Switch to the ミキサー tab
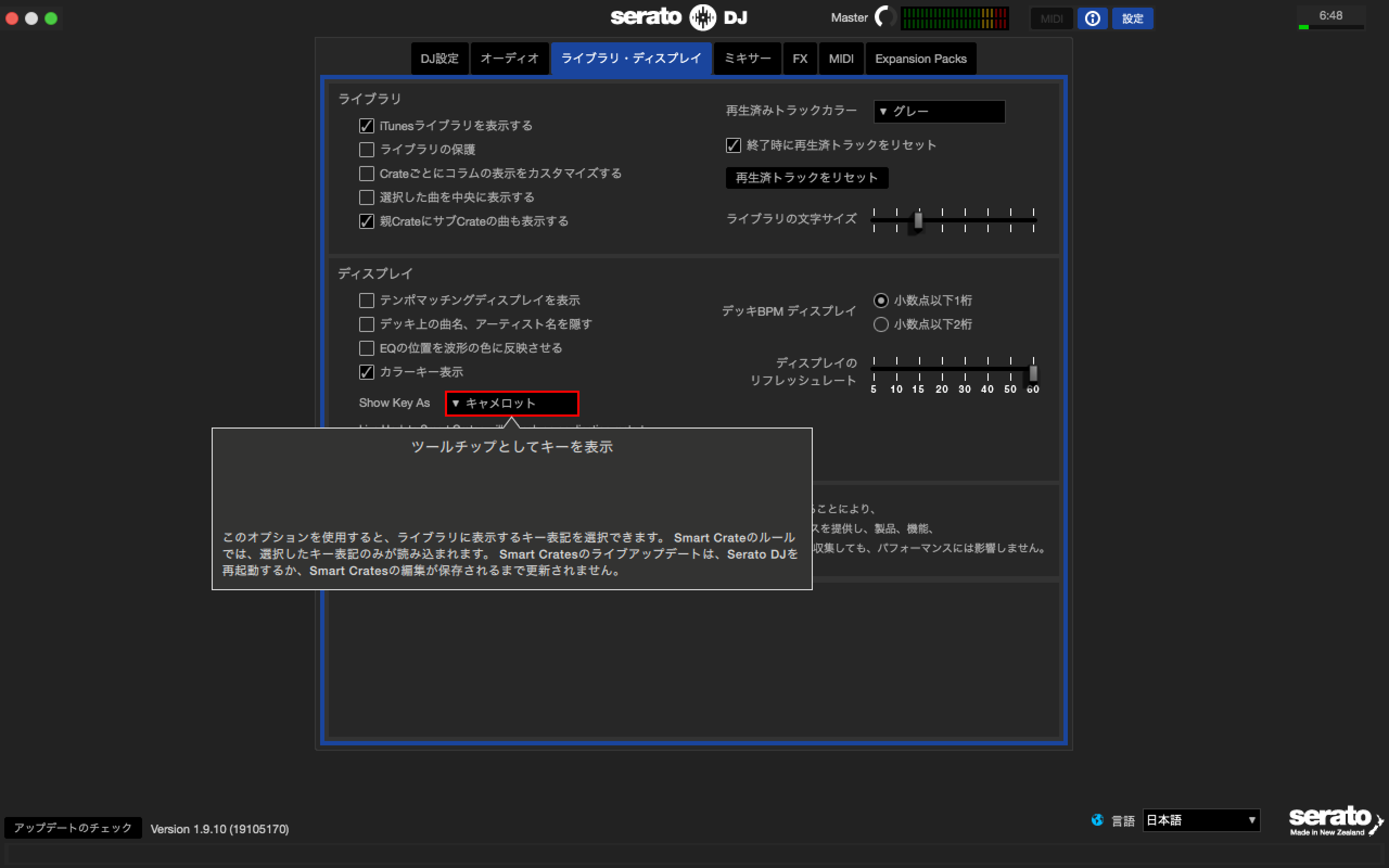The image size is (1389, 868). 747,59
